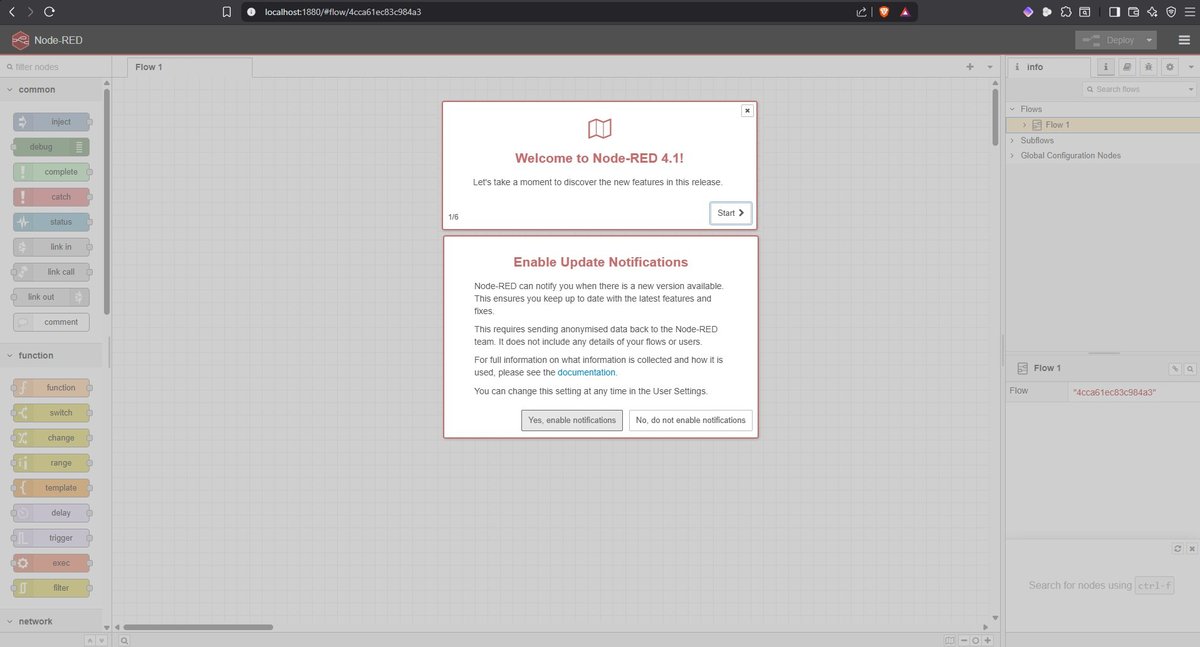Refresh the tips box
Viewport: 1200px width, 647px height.
1178,549
